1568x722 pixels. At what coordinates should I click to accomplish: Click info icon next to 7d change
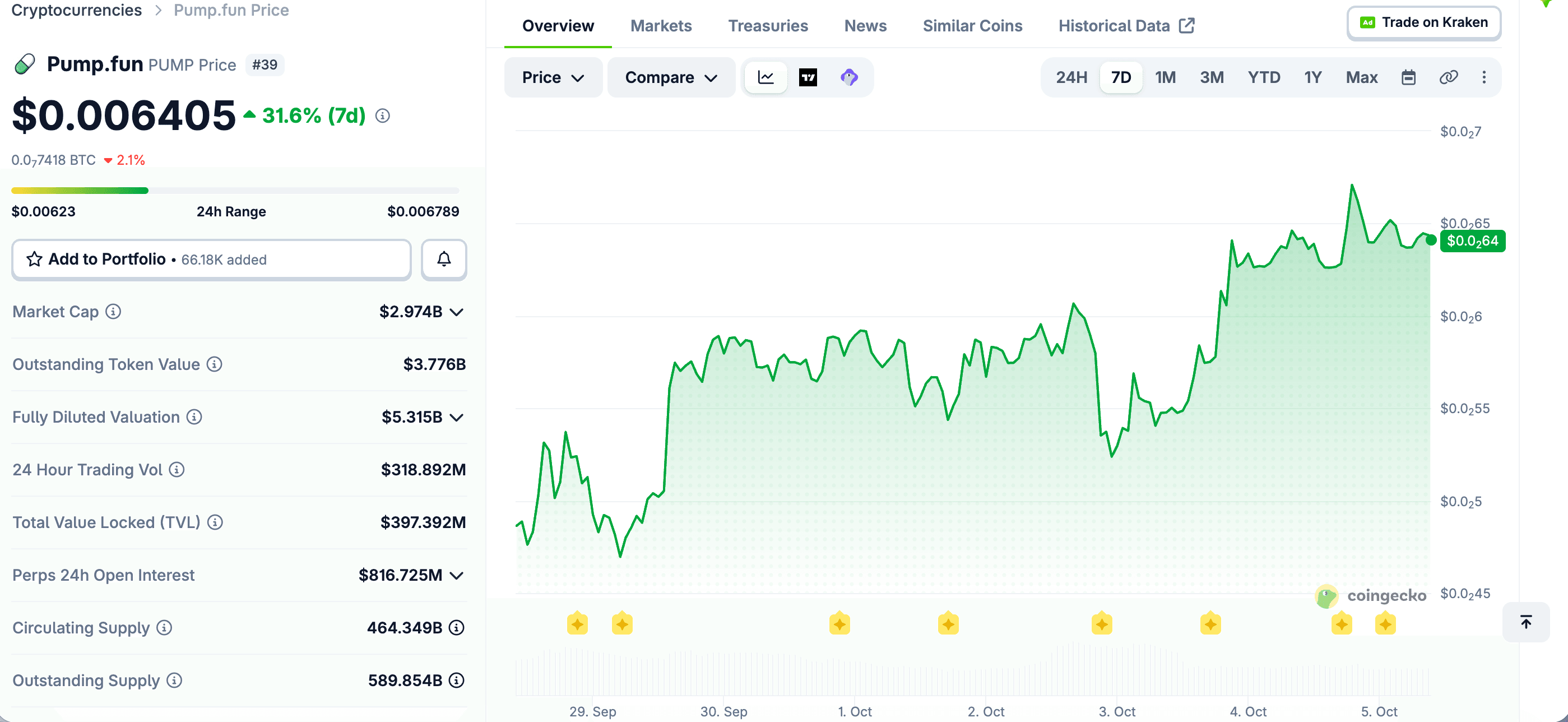[x=382, y=115]
